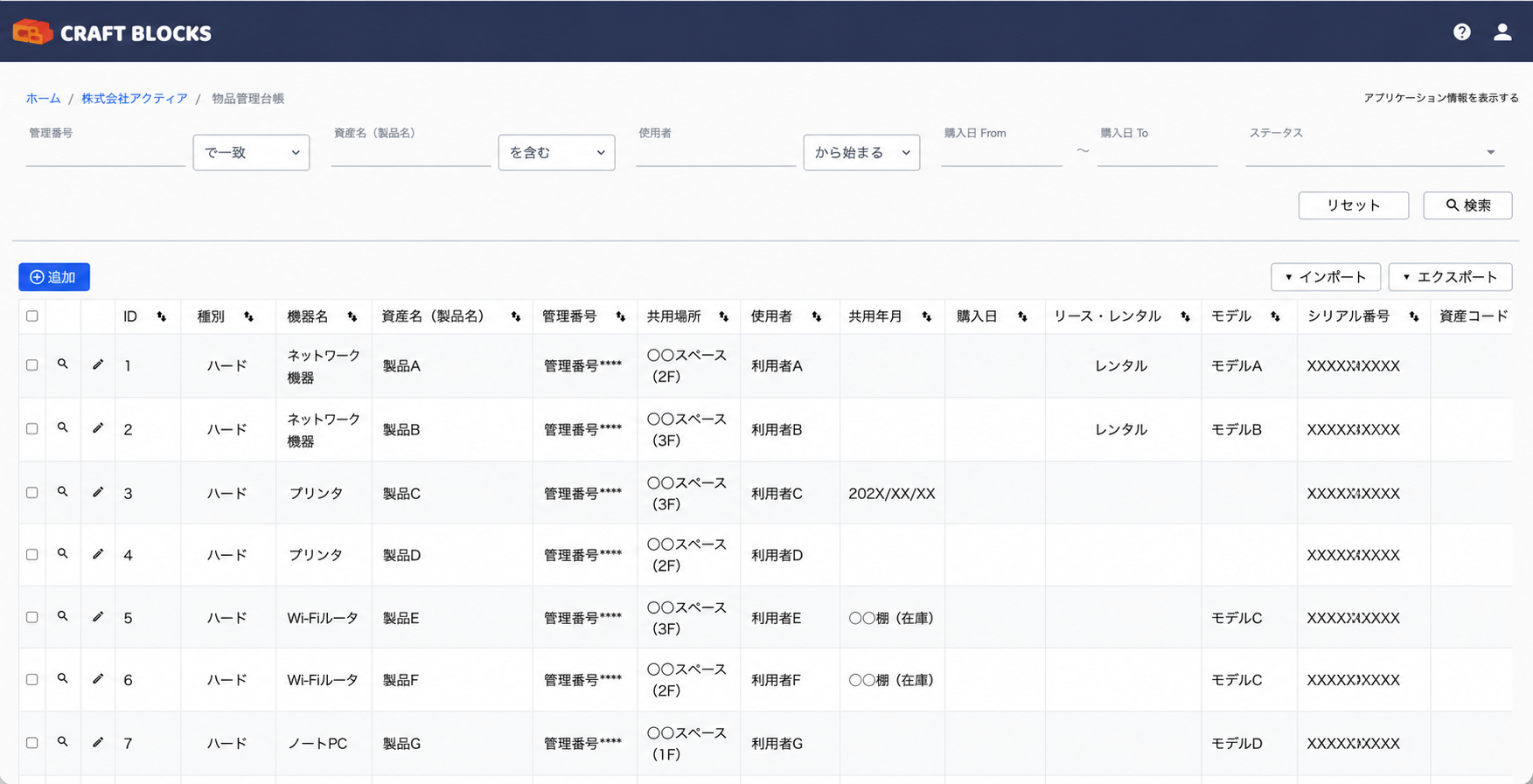Click the 追加 add button
1533x784 pixels.
point(54,277)
